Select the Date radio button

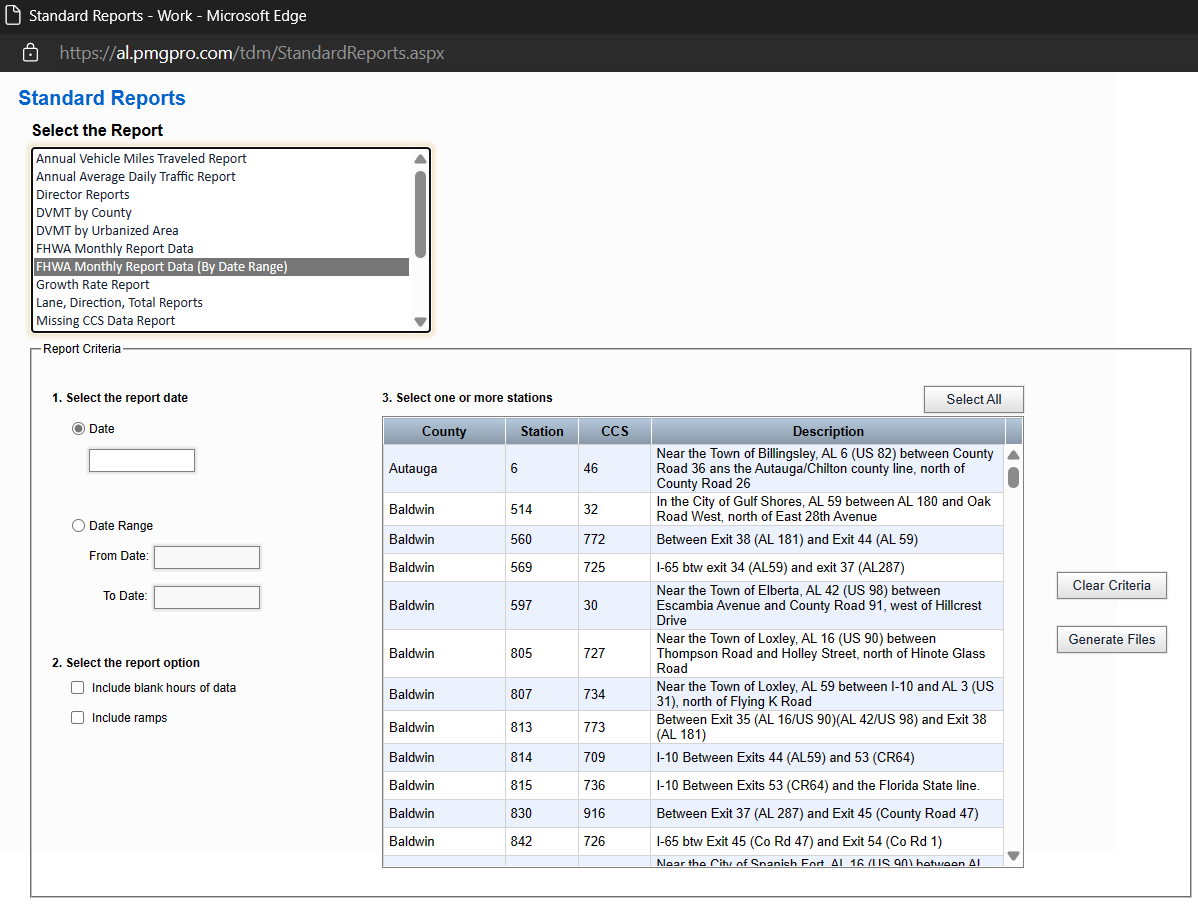pos(78,429)
